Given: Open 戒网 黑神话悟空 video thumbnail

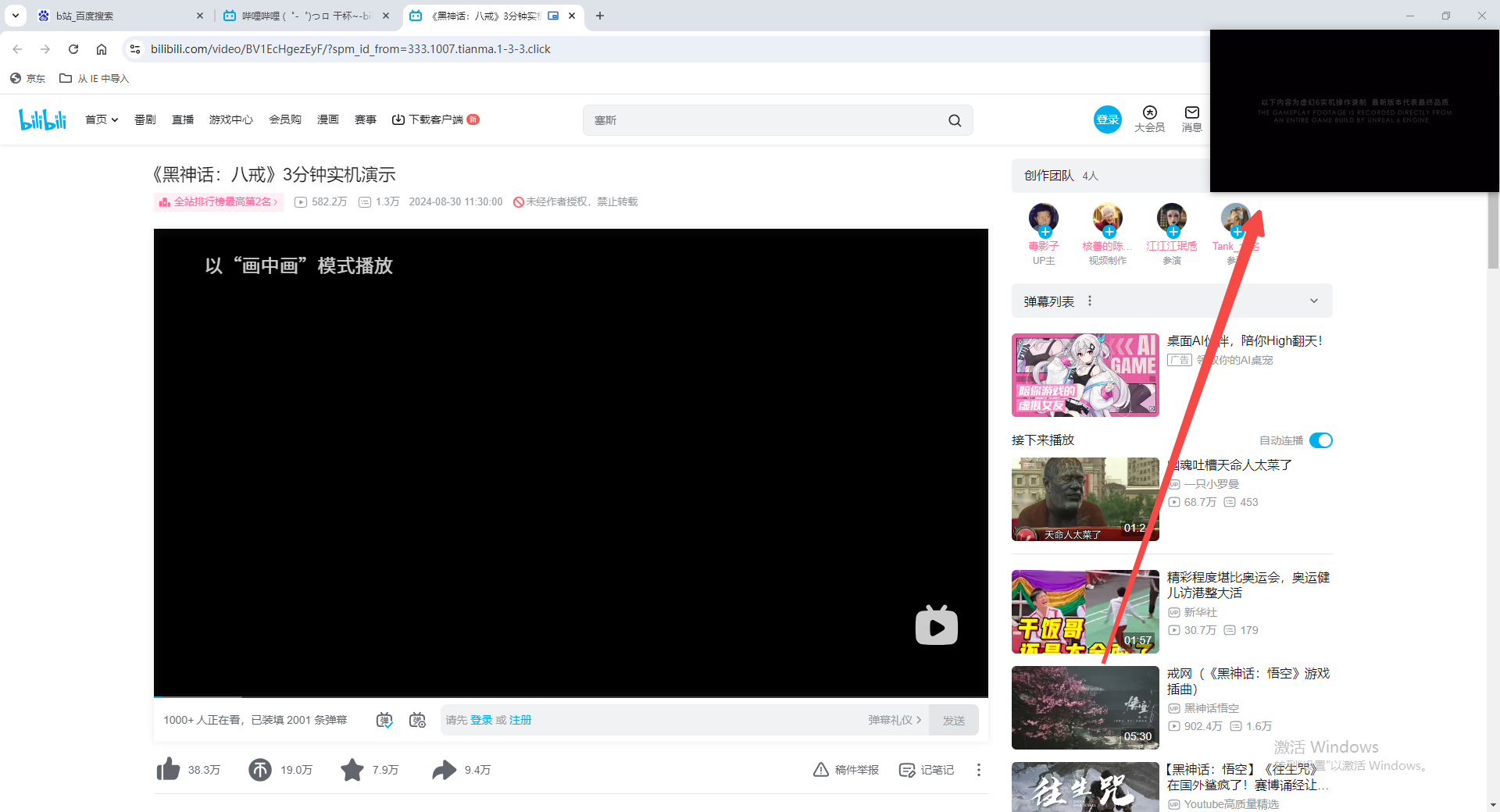Looking at the screenshot, I should click(x=1085, y=707).
